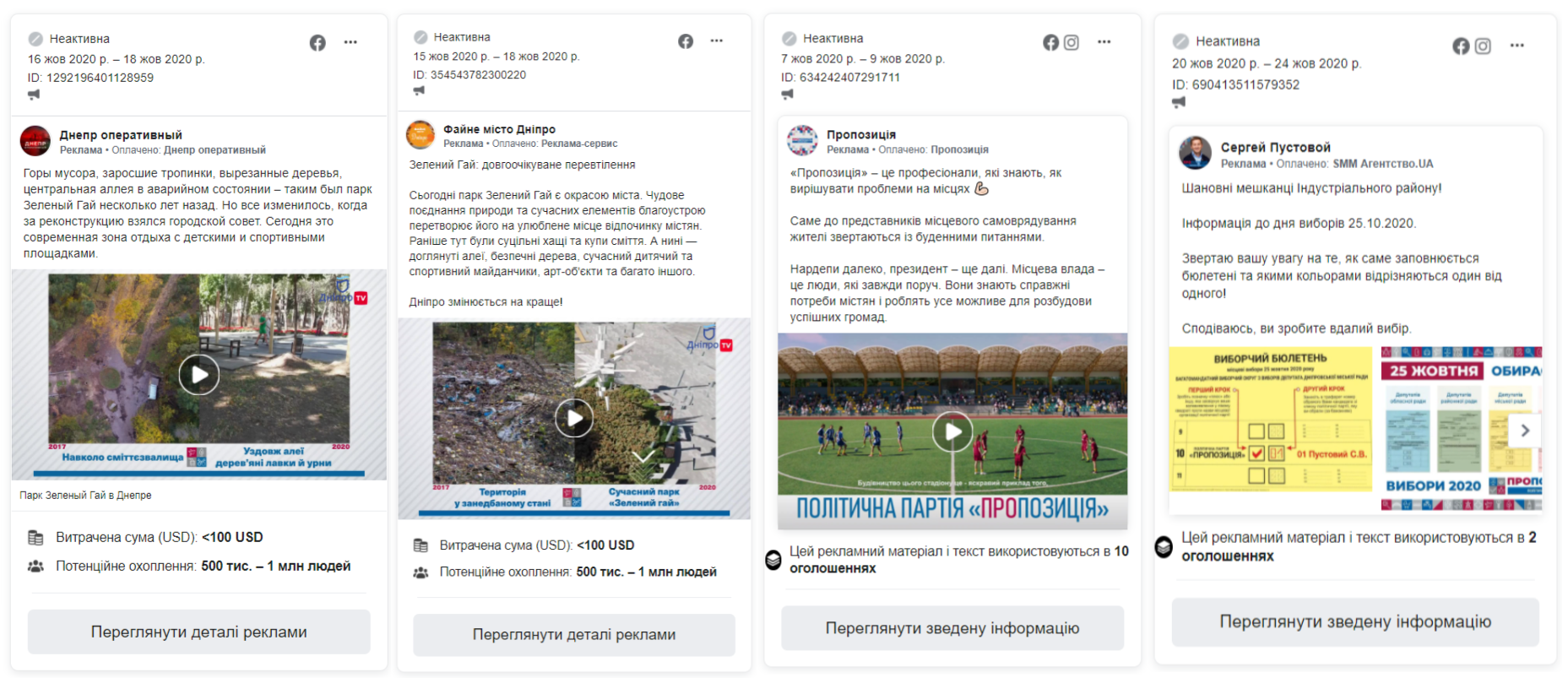The width and height of the screenshot is (1568, 678).
Task: Click Неактивна status icon on Пропозиція card
Action: coord(789,38)
